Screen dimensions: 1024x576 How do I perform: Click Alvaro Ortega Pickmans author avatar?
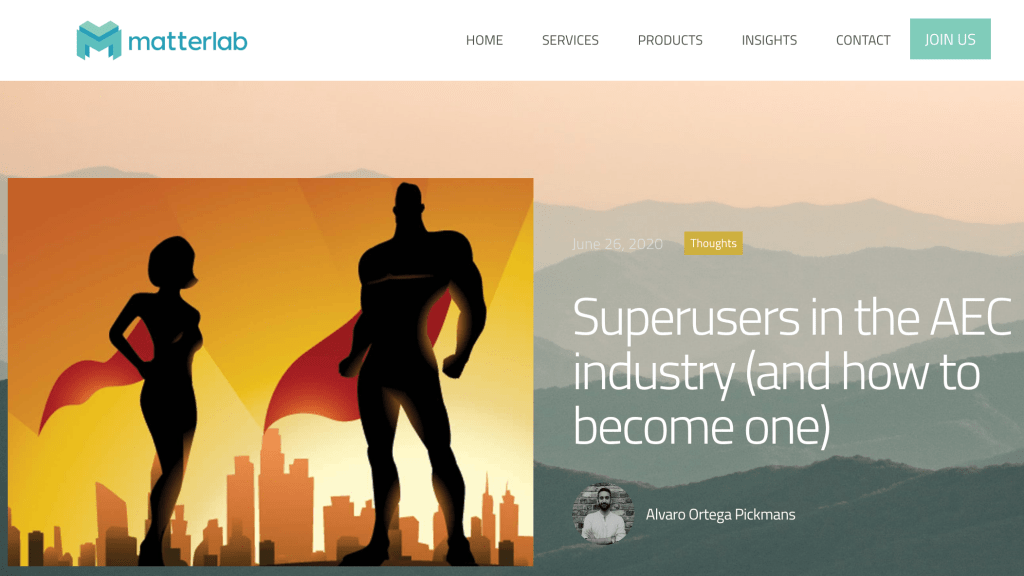[603, 514]
